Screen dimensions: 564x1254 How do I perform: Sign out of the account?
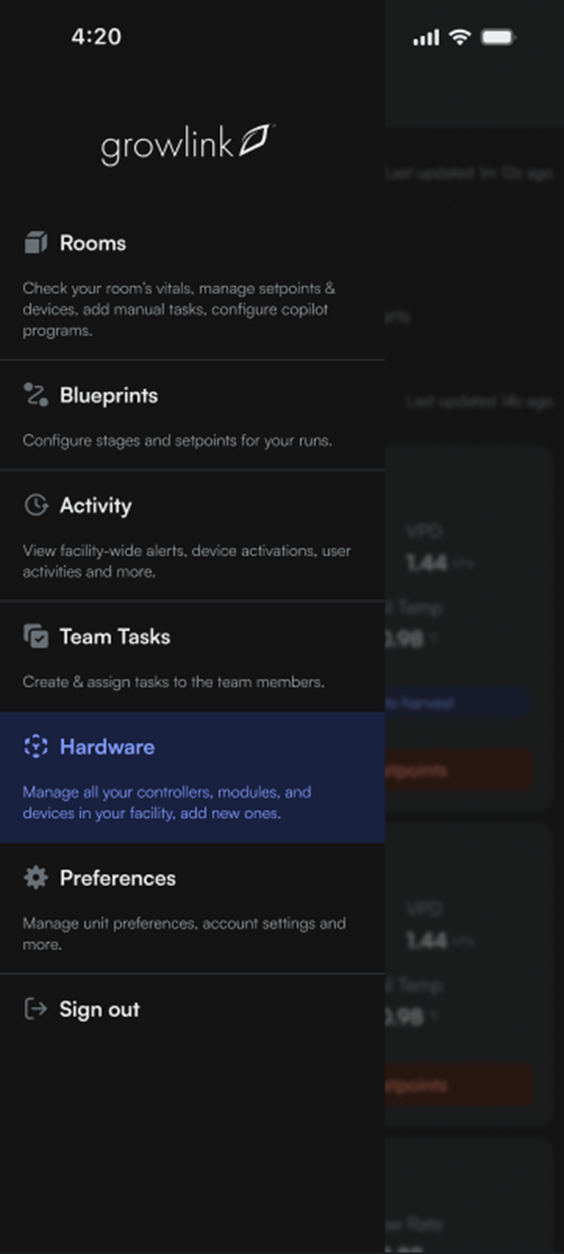pos(192,1009)
